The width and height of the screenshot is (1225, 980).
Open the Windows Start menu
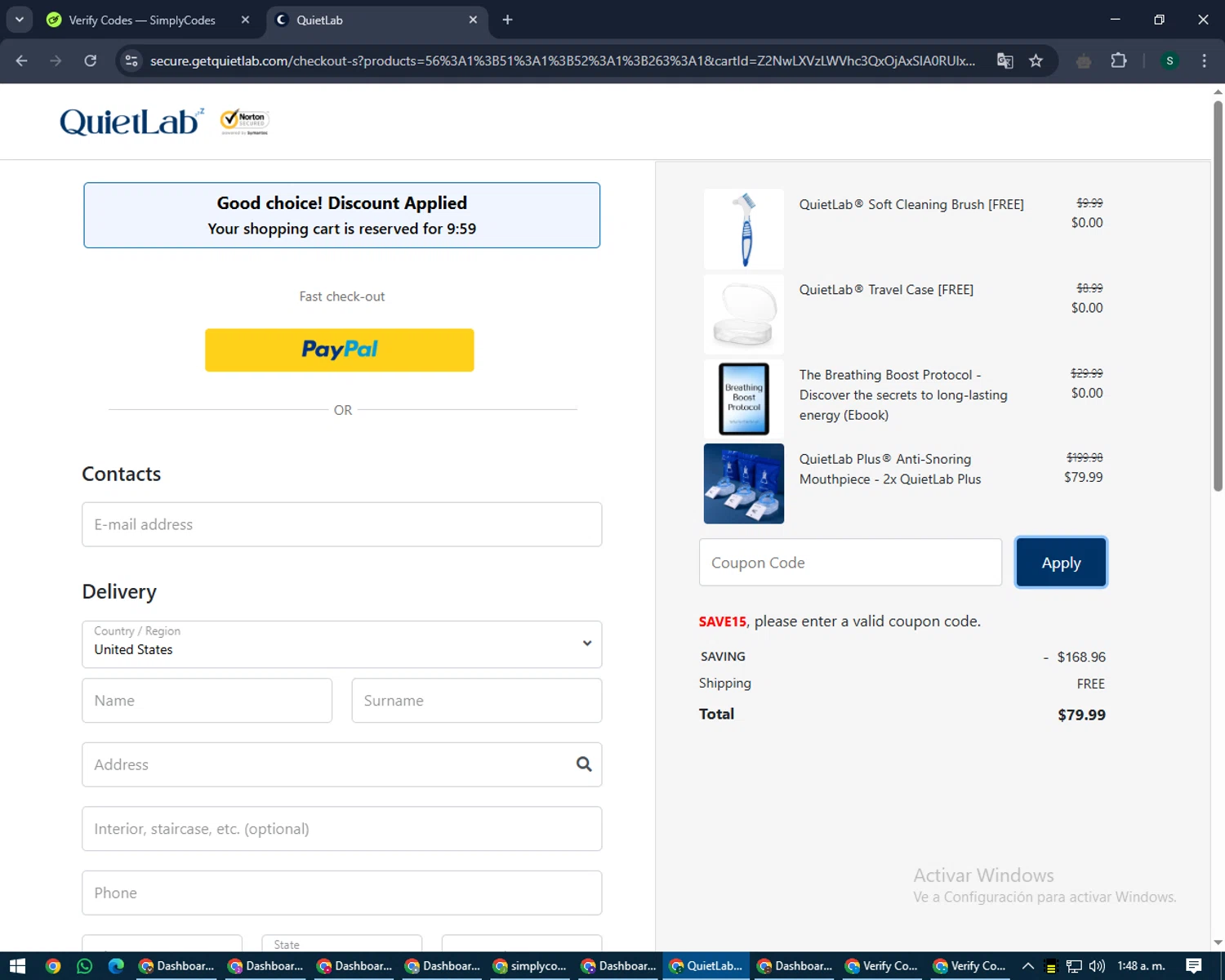click(x=17, y=966)
